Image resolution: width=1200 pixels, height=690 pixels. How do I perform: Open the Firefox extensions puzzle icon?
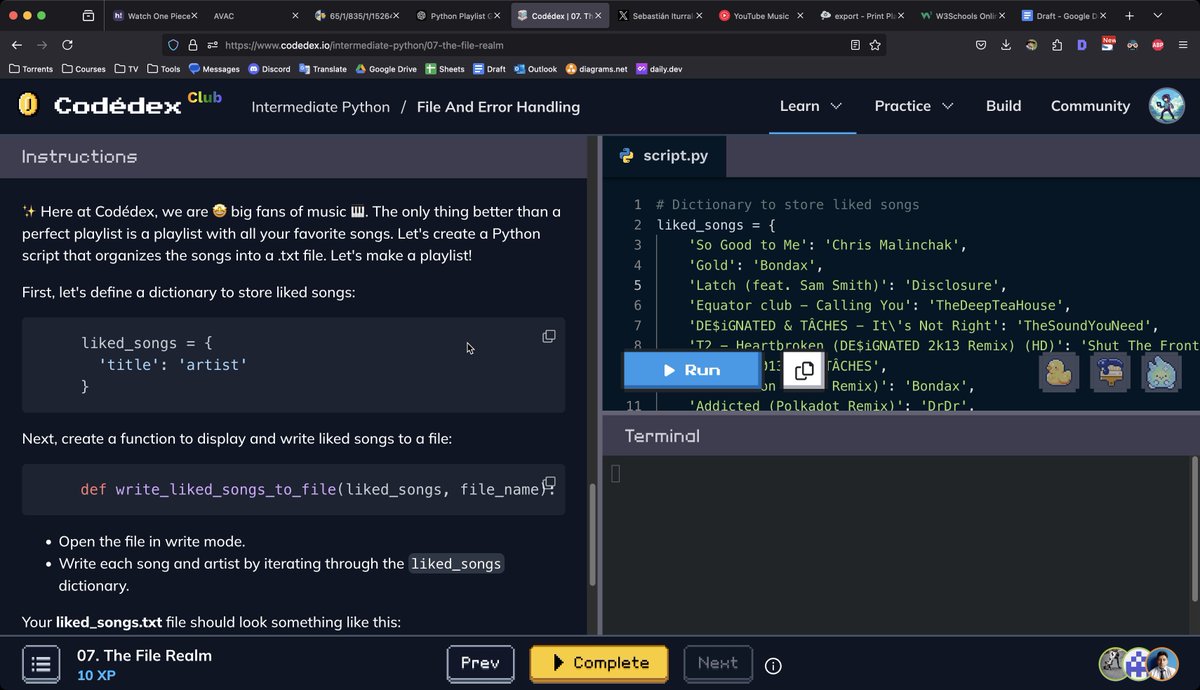pyautogui.click(x=1057, y=45)
